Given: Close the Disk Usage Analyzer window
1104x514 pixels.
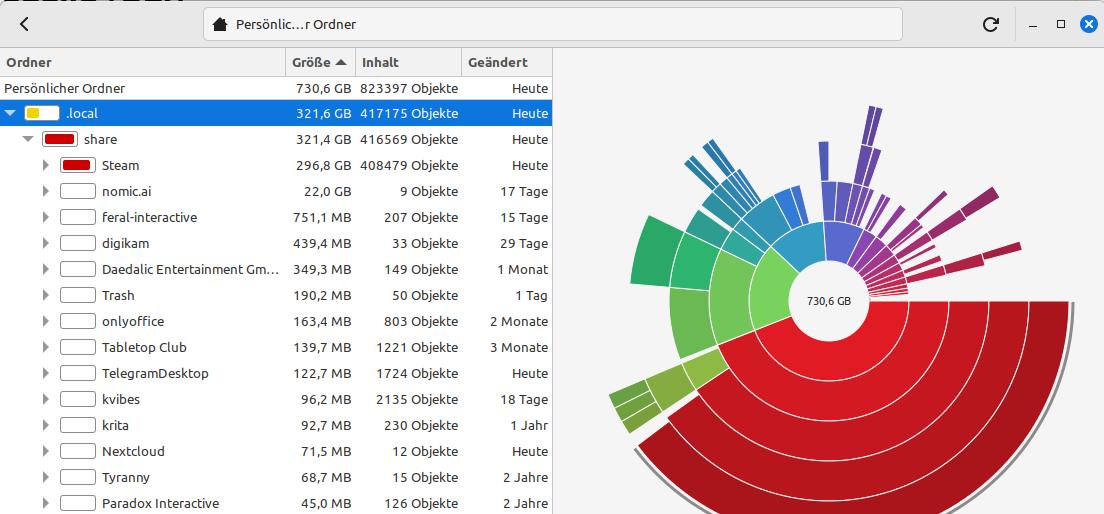Looking at the screenshot, I should pyautogui.click(x=1089, y=24).
